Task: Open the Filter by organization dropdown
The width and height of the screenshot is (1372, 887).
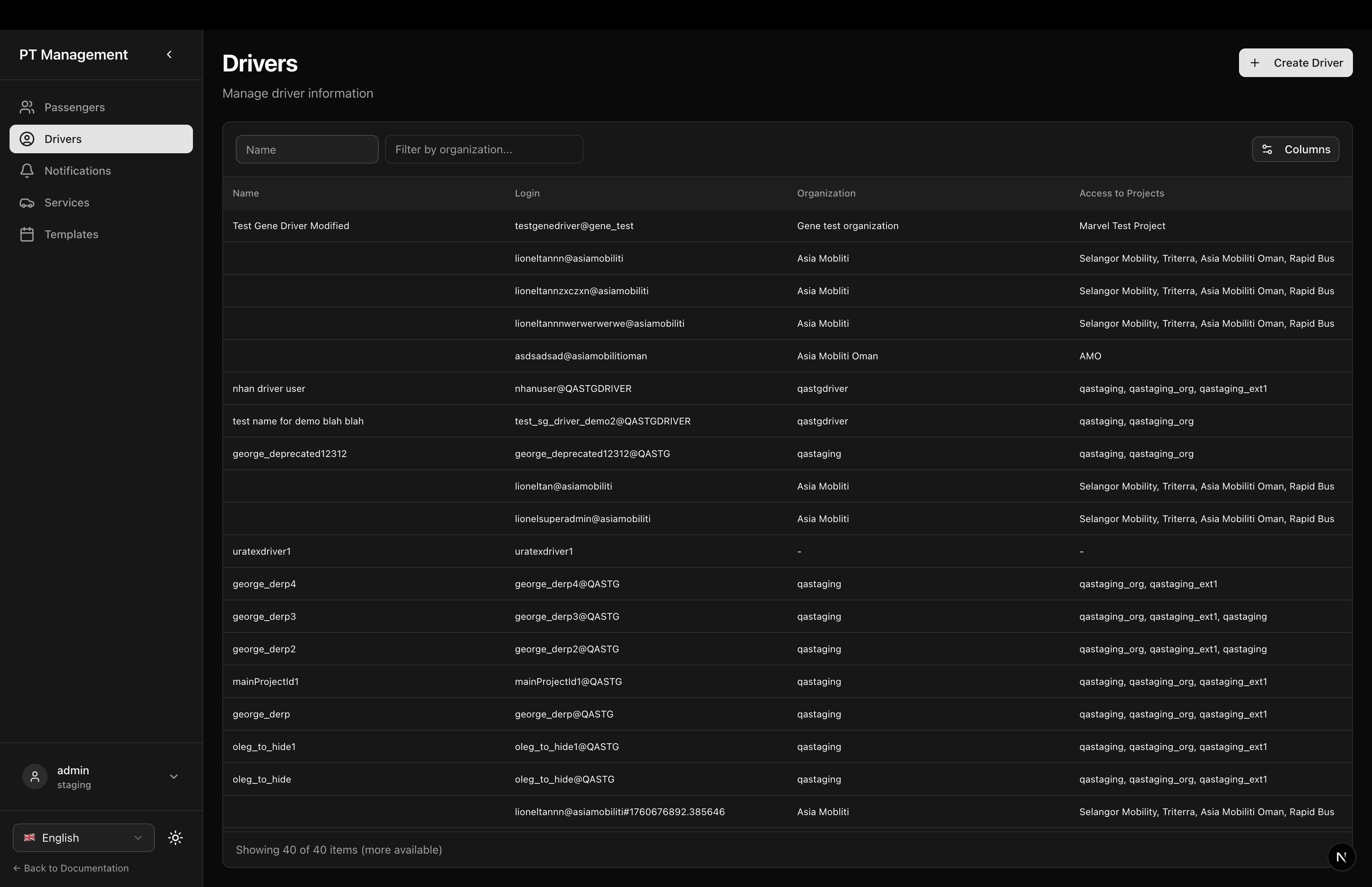Action: [484, 149]
